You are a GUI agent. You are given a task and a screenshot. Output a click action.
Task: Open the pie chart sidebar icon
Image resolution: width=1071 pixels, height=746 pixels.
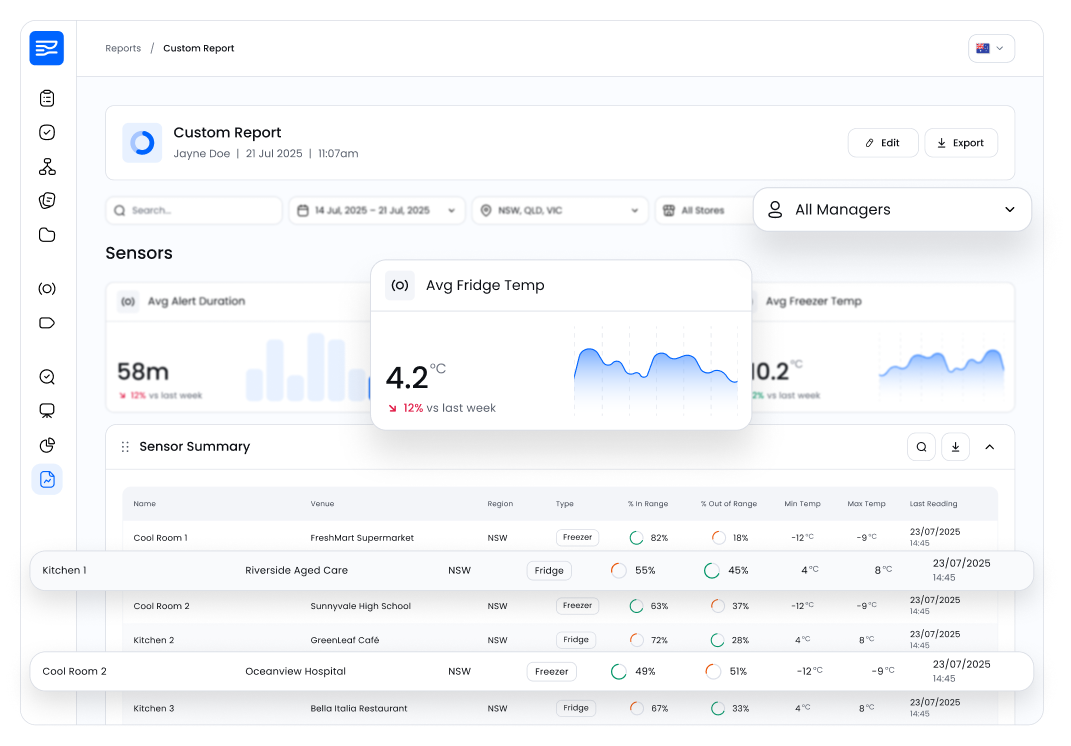pyautogui.click(x=47, y=445)
